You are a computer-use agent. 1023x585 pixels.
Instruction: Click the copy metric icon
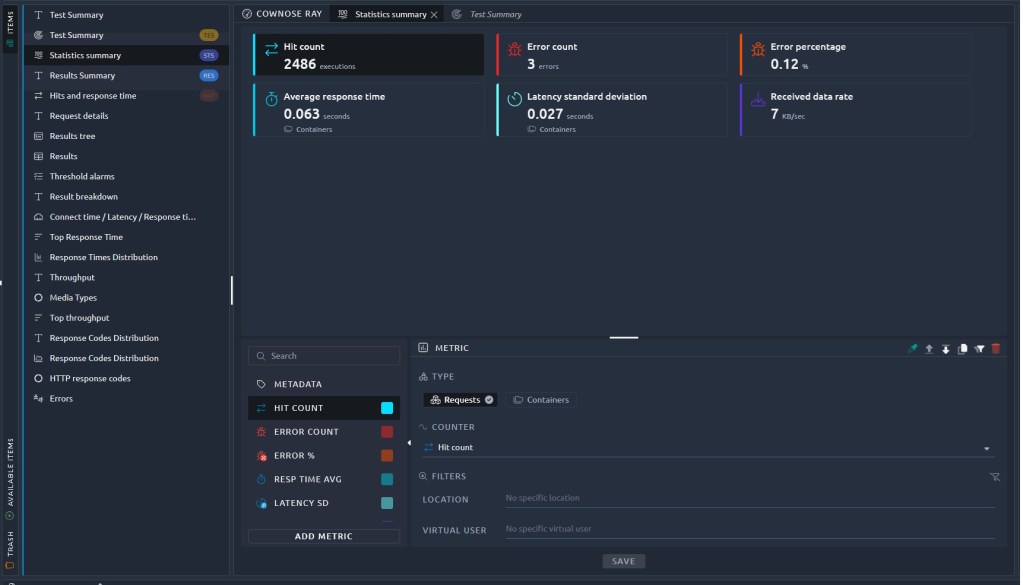click(x=962, y=348)
